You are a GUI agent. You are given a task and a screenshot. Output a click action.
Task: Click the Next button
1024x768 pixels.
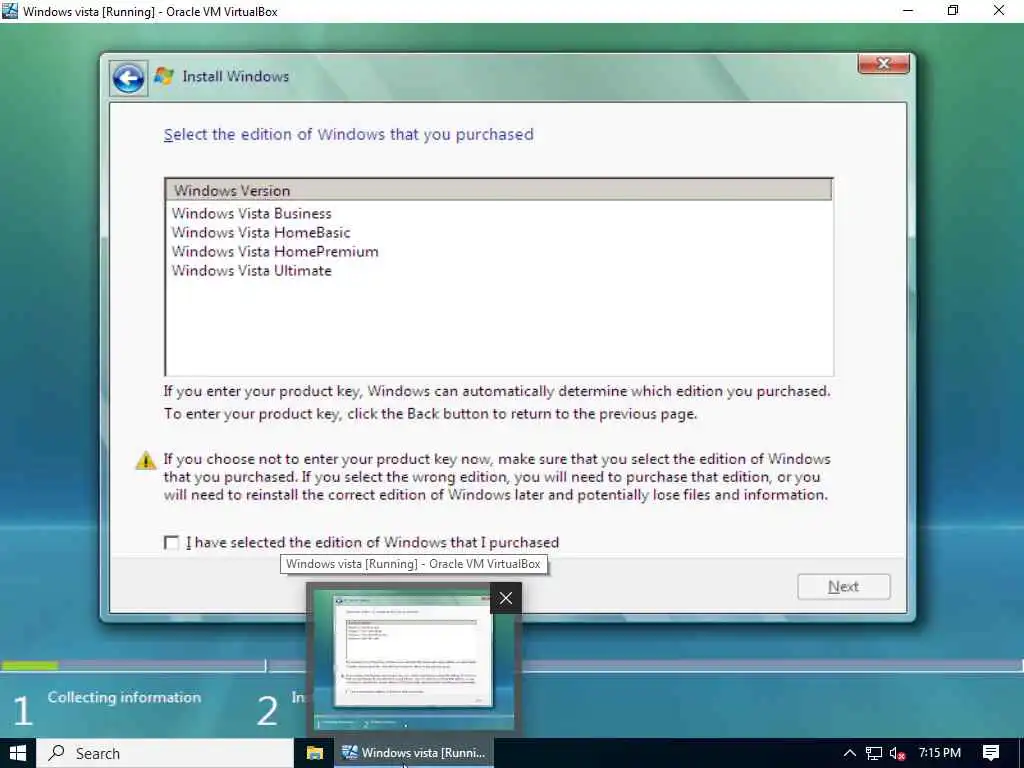(x=843, y=586)
